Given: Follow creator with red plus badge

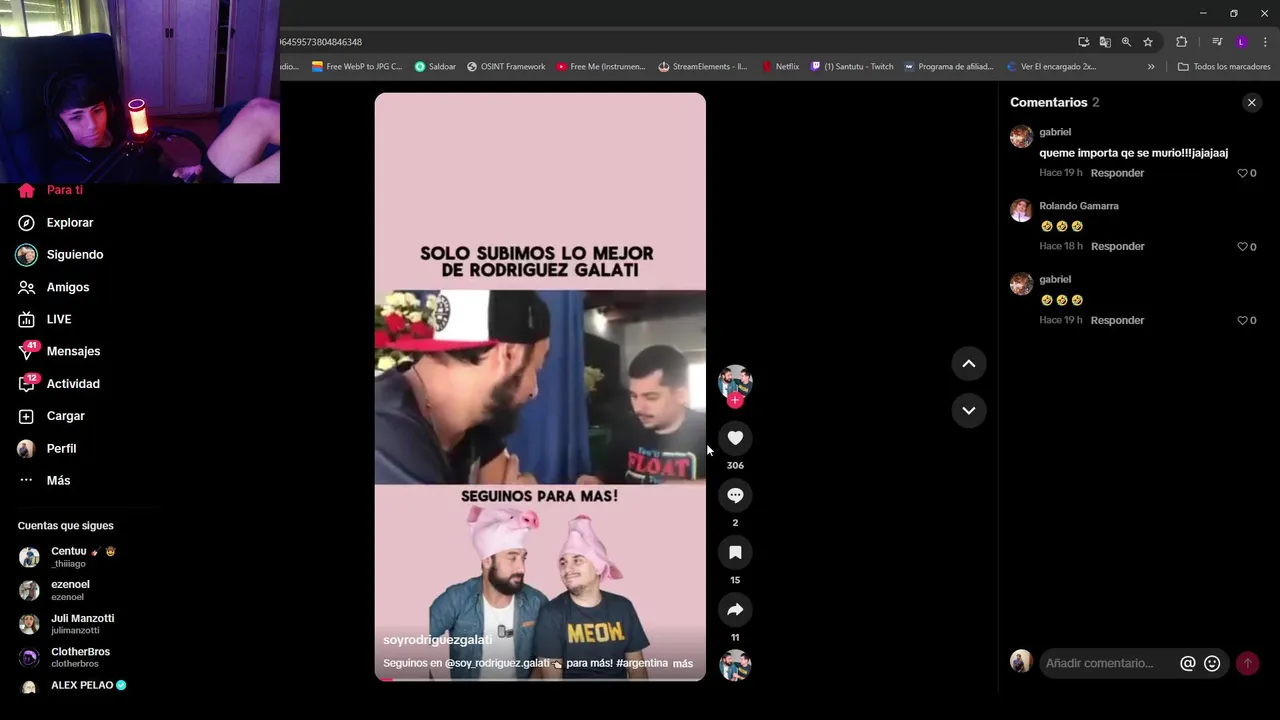Looking at the screenshot, I should [735, 401].
